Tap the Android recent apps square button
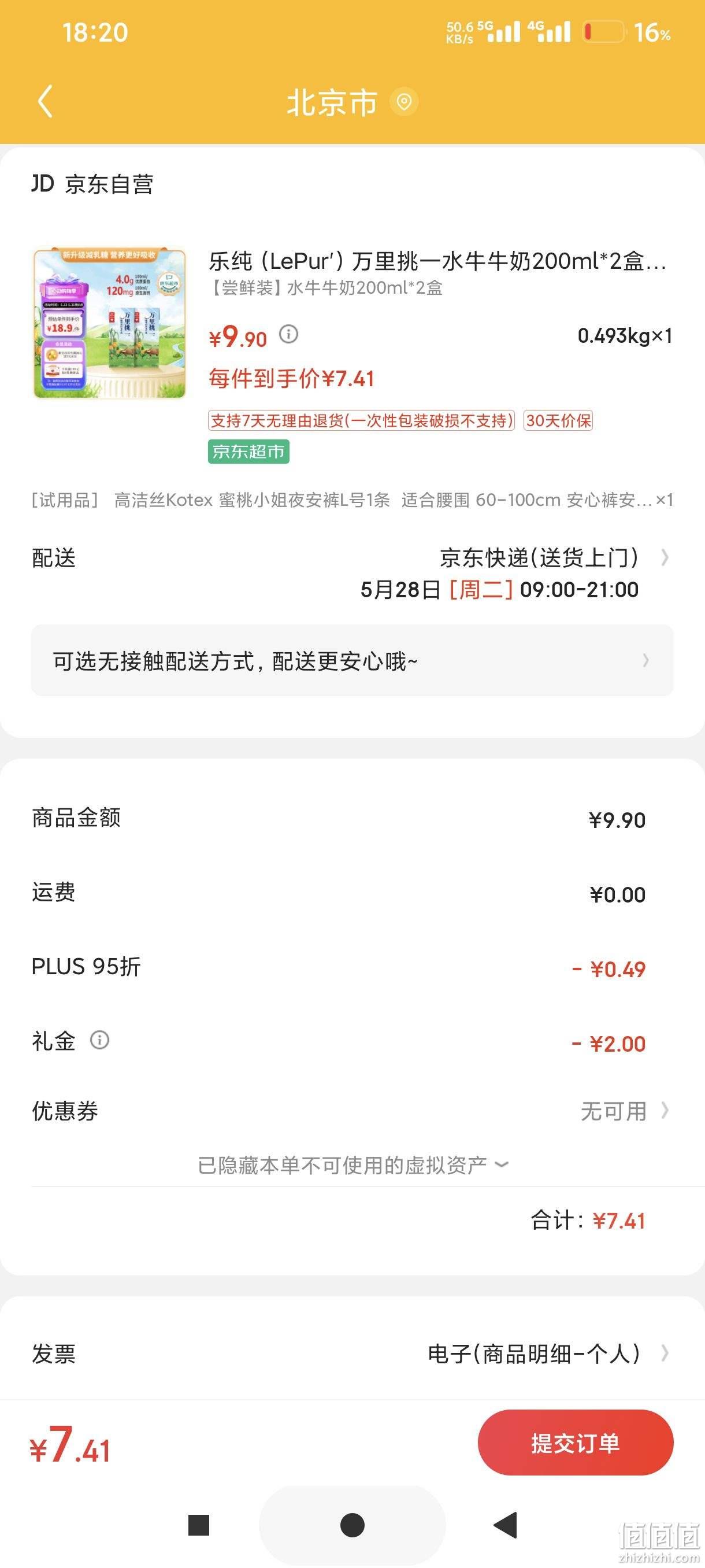This screenshot has height=1568, width=705. tap(199, 1525)
